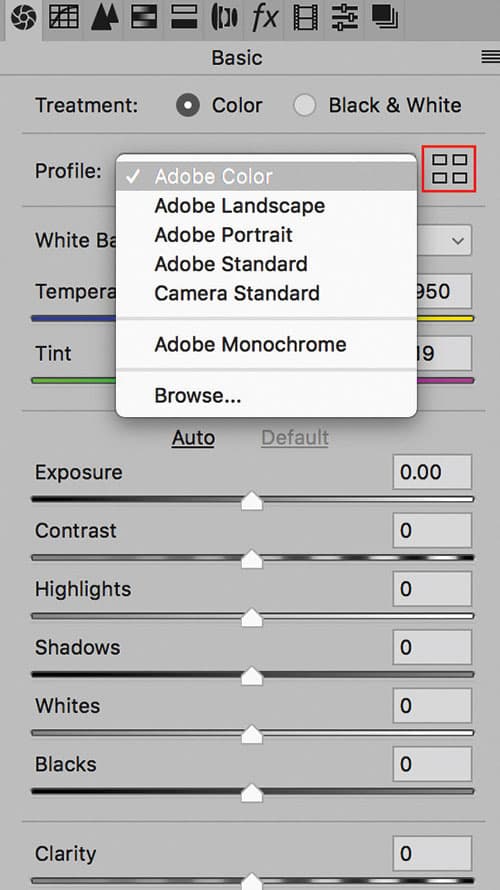Image resolution: width=500 pixels, height=890 pixels.
Task: Click the Auto tone link
Action: click(194, 438)
